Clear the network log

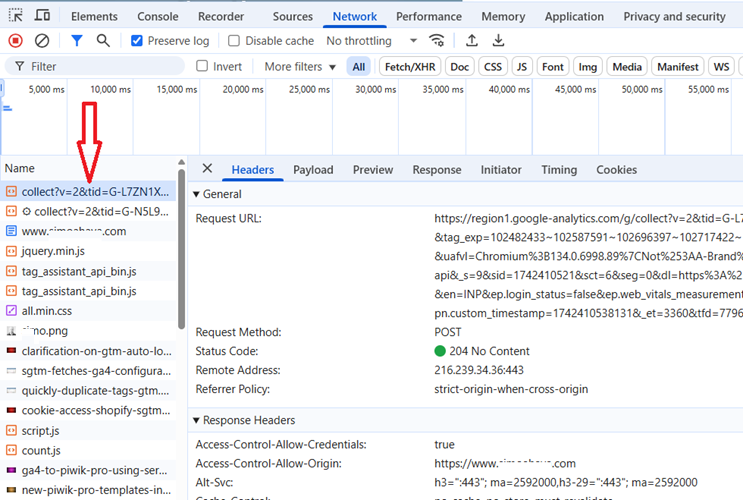pyautogui.click(x=42, y=41)
